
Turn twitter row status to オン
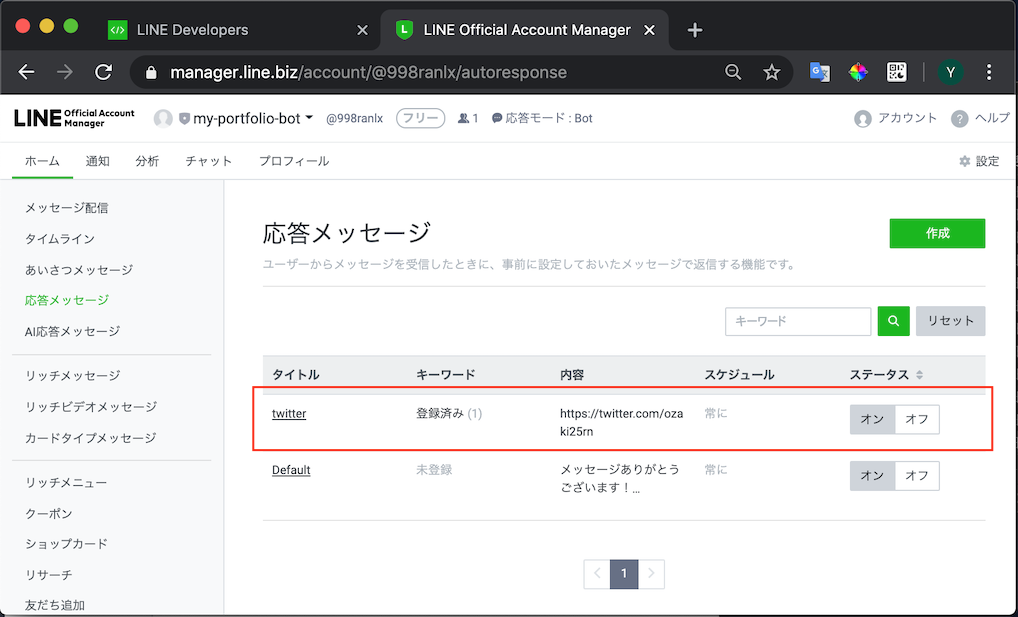click(872, 420)
